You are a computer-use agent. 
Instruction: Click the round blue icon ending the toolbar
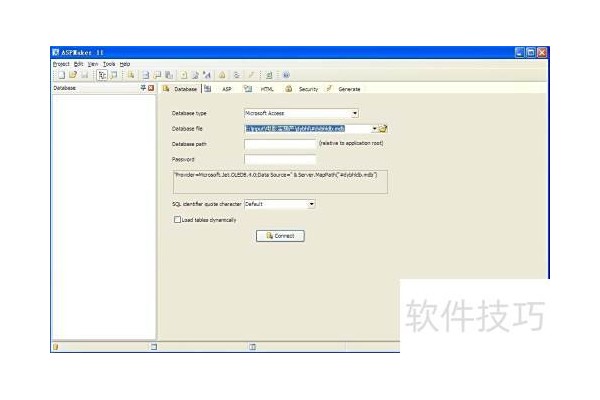tap(286, 75)
